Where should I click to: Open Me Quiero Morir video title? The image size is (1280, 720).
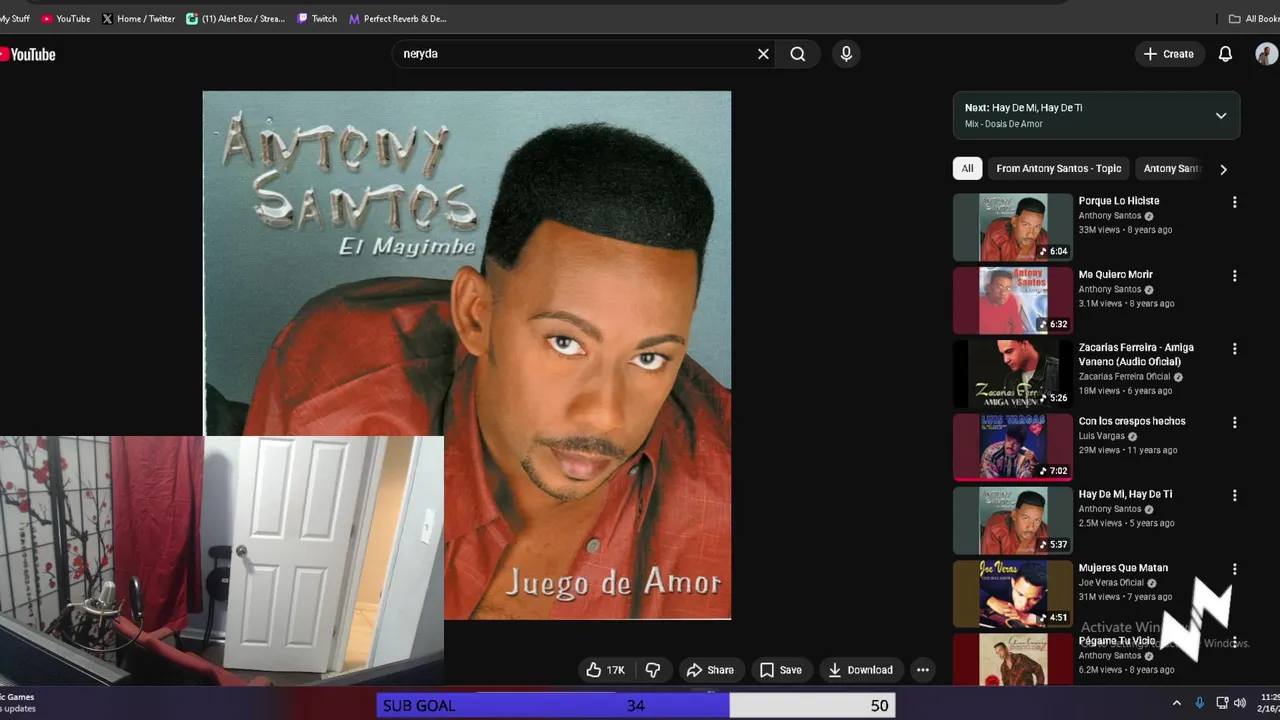[1115, 274]
